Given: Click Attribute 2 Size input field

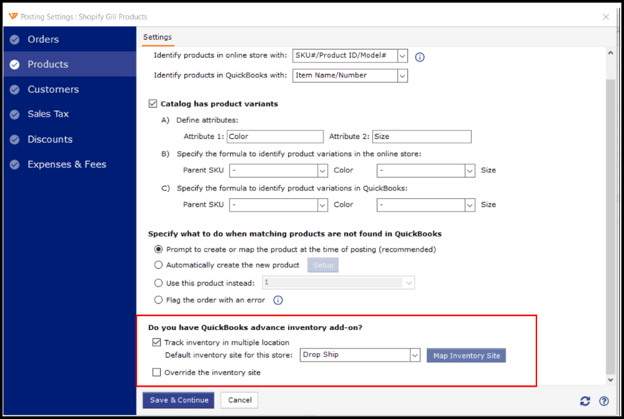Looking at the screenshot, I should coord(422,136).
